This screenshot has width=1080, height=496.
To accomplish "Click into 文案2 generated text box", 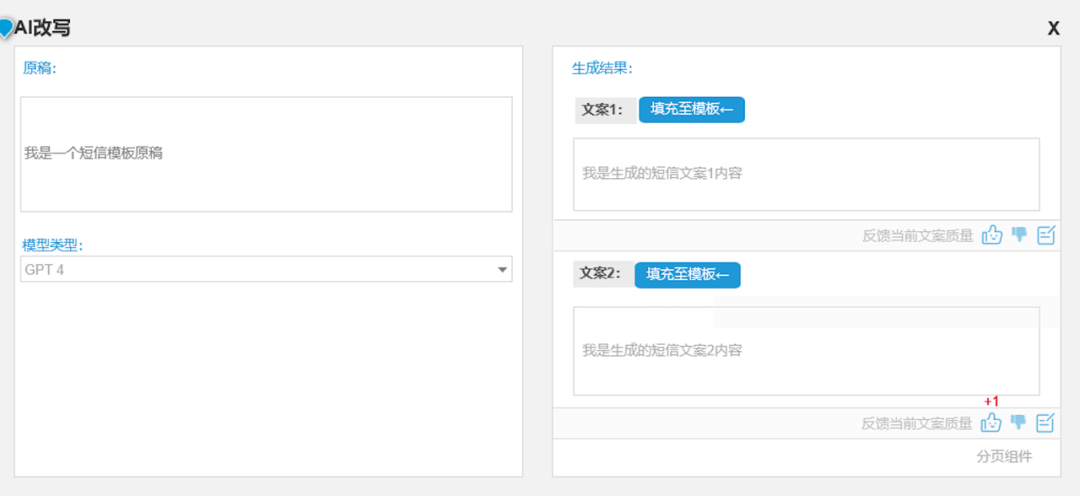I will (806, 351).
